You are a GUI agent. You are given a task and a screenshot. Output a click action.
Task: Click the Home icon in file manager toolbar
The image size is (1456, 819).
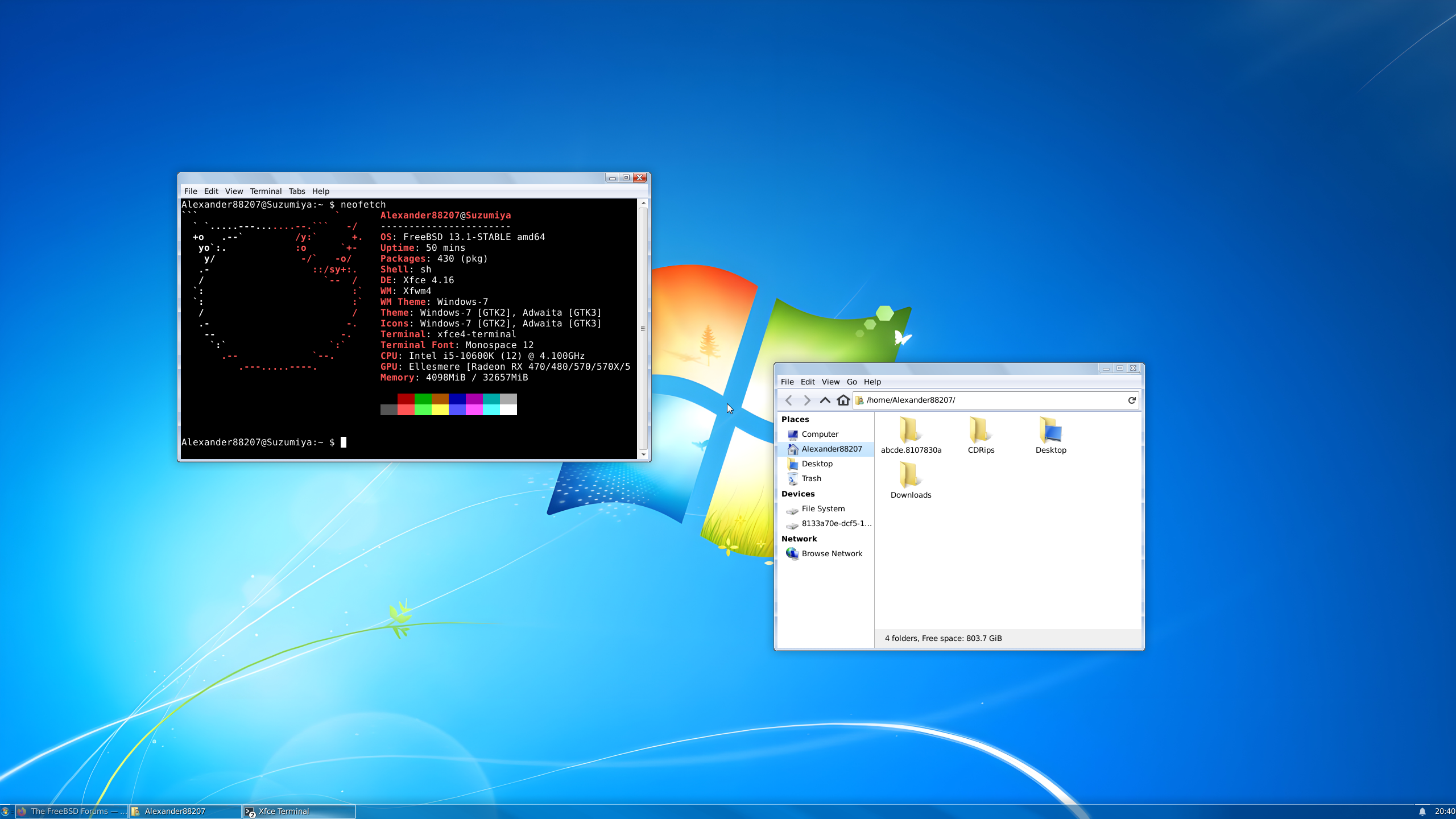(843, 400)
